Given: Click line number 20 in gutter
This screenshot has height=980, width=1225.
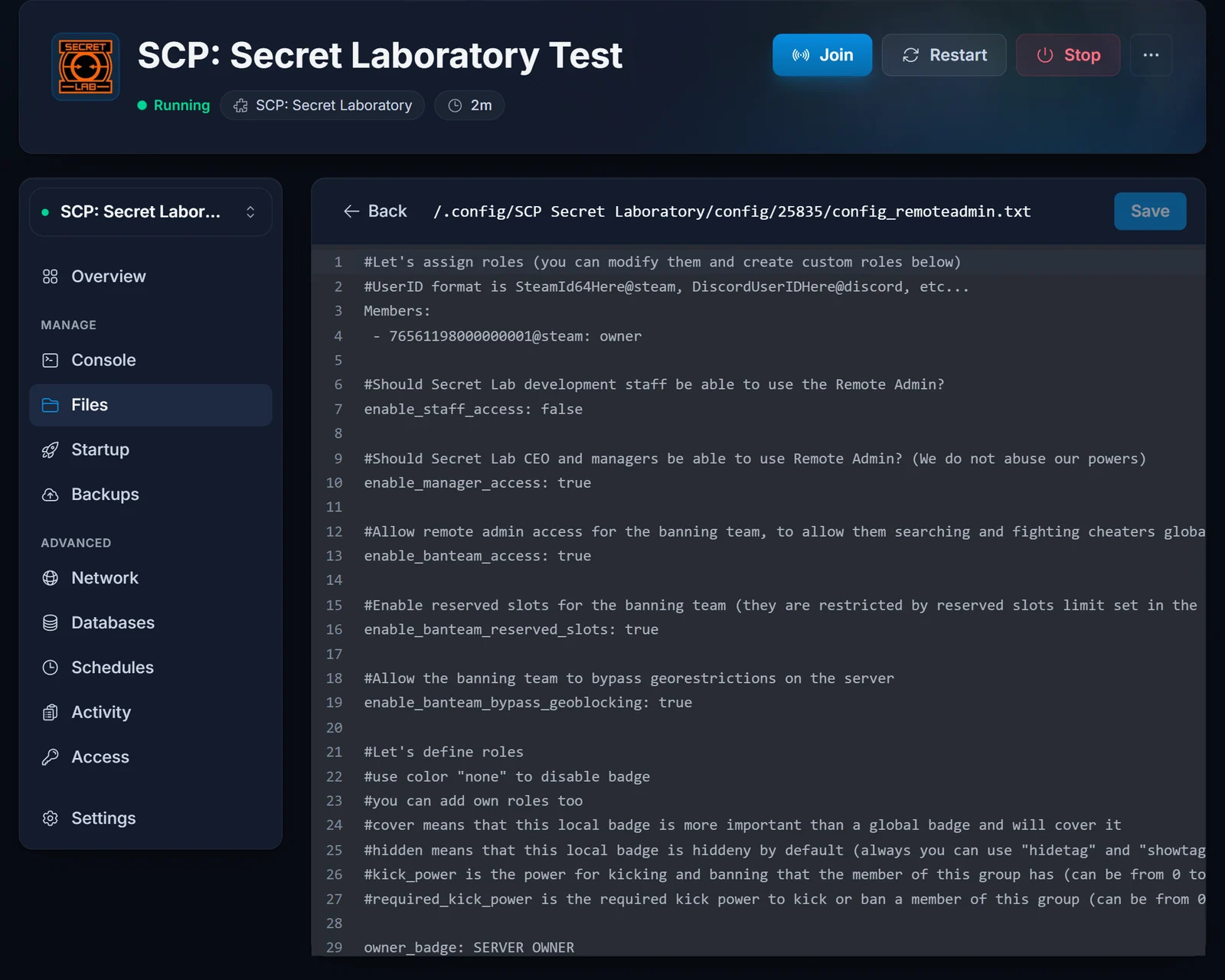Looking at the screenshot, I should click(335, 727).
